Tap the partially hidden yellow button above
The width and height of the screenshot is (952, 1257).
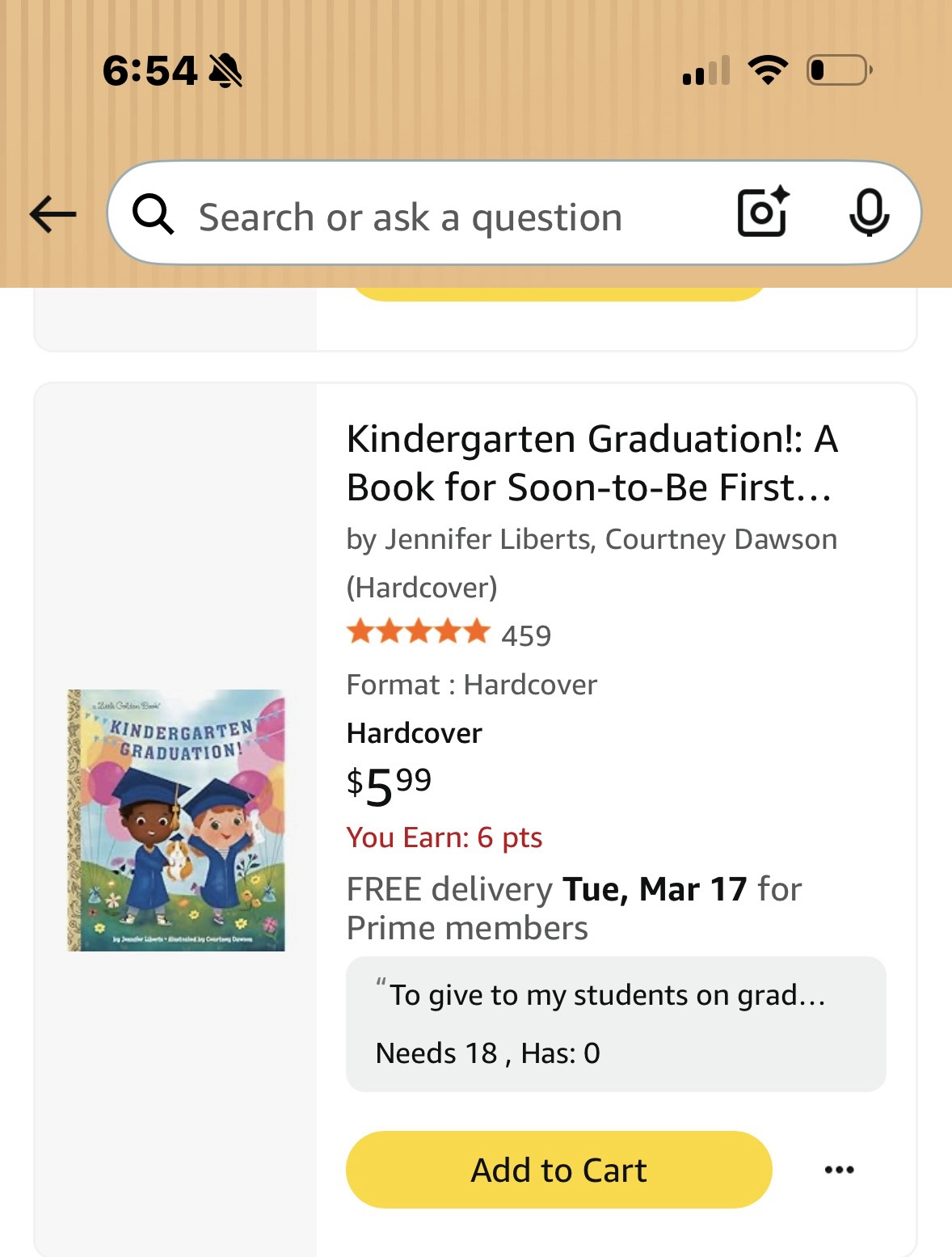558,294
